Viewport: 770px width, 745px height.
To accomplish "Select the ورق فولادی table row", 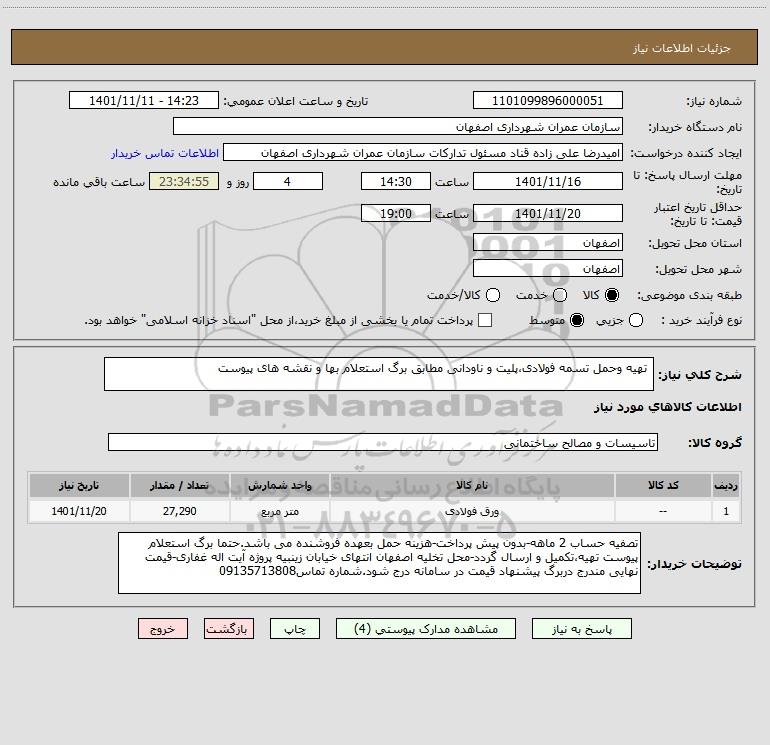I will [x=385, y=511].
